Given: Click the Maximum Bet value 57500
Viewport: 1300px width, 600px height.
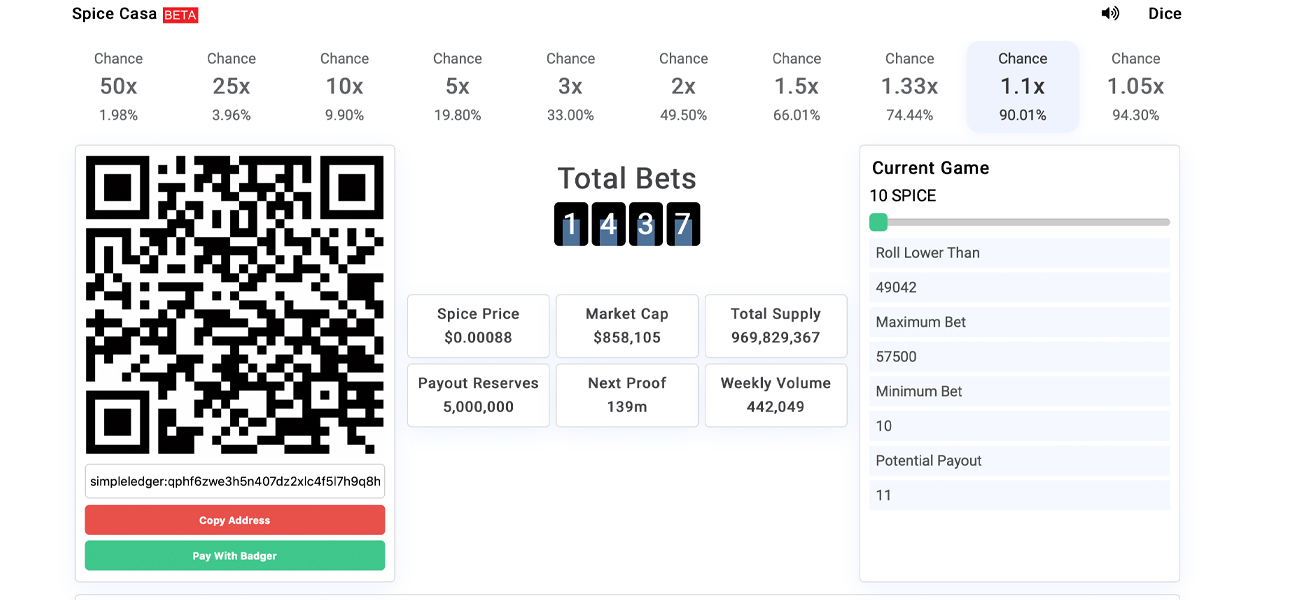Looking at the screenshot, I should click(1020, 357).
